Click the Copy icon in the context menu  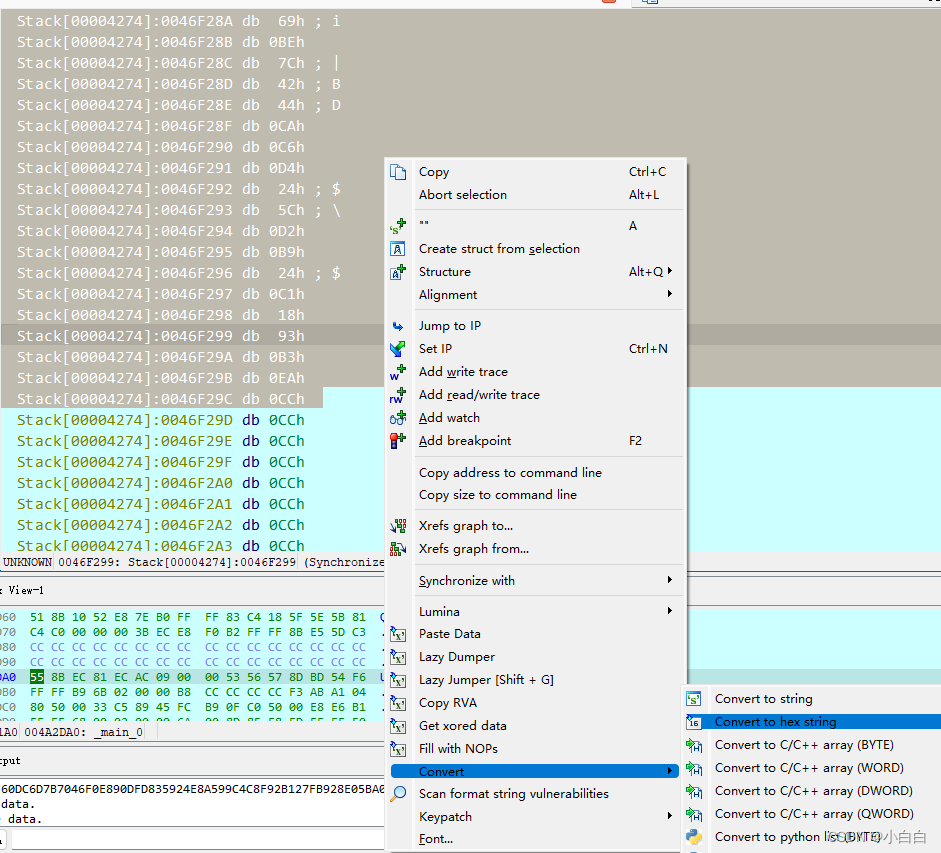tap(398, 171)
